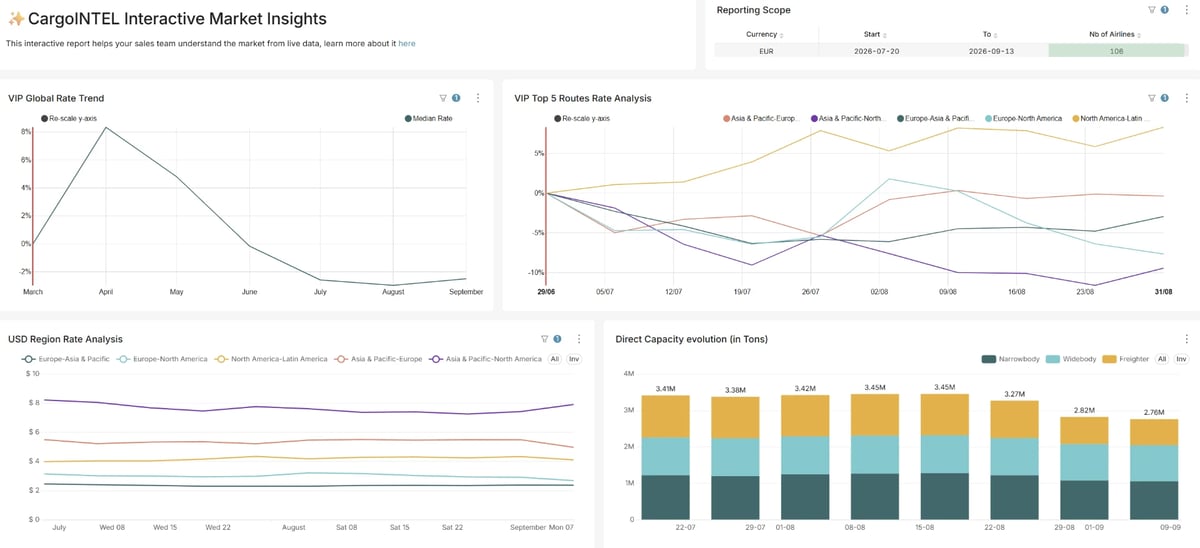Toggle Median Rate series in Global Rate Trend

click(429, 118)
